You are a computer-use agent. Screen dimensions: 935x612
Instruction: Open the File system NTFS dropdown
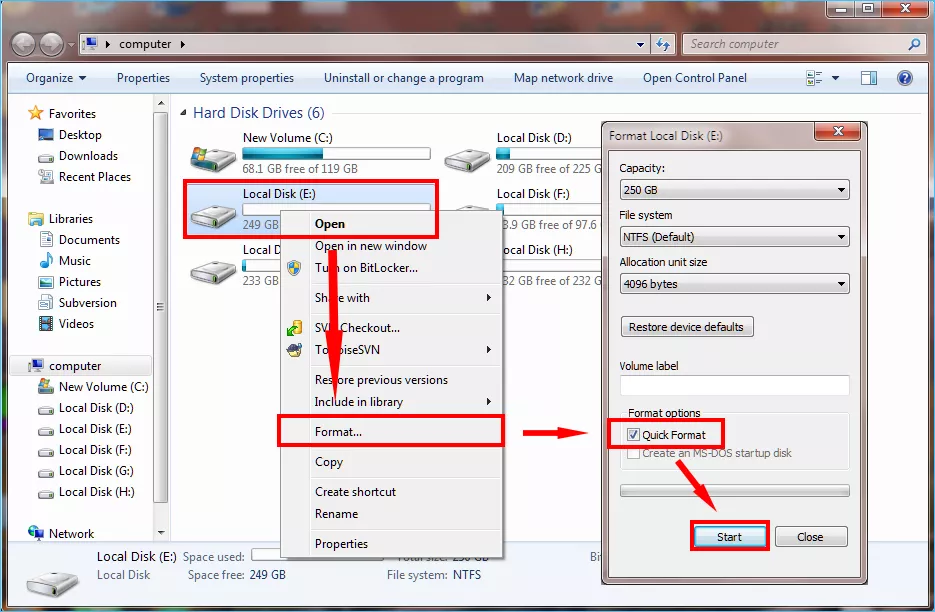[735, 237]
